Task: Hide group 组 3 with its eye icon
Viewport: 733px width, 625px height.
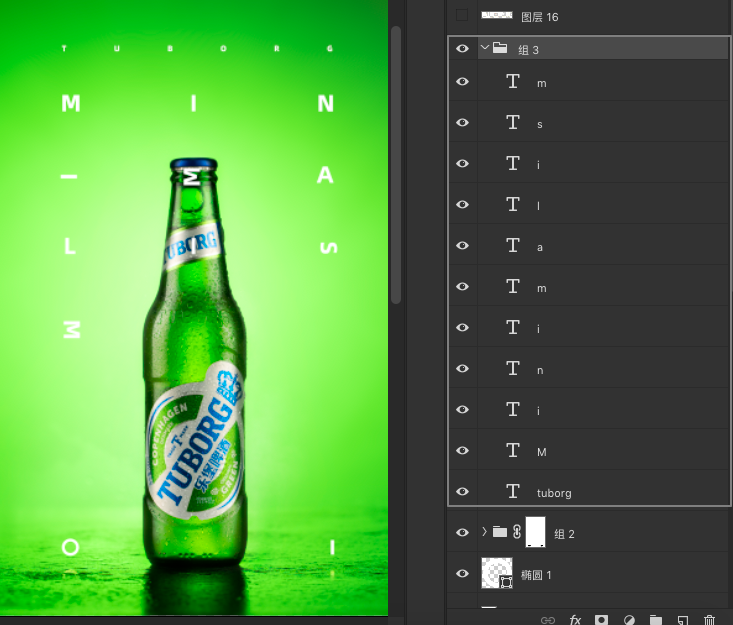Action: click(462, 49)
